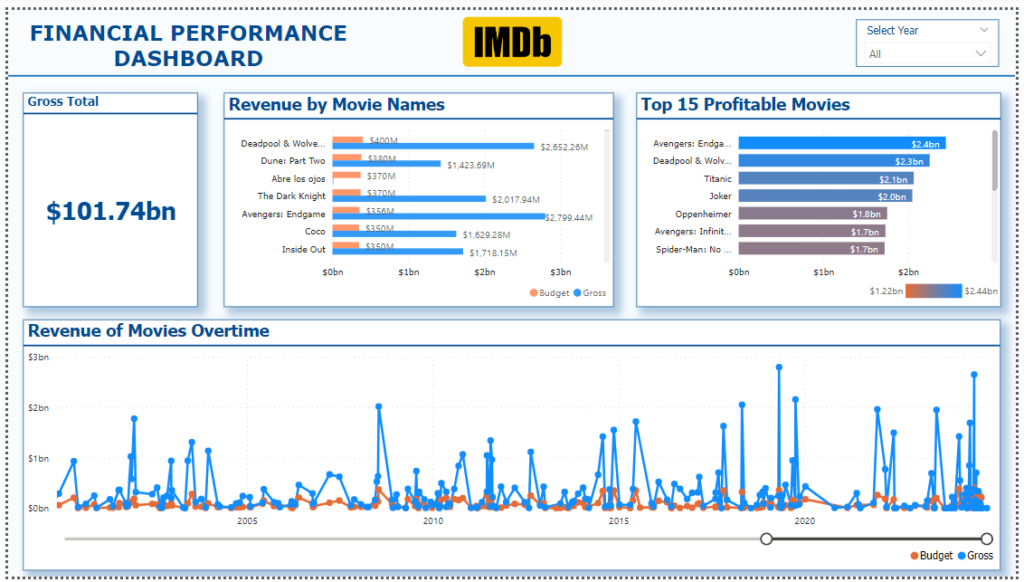Expand the Select Year slicer header chevron
Screen dimensions: 1024x582
[x=984, y=30]
